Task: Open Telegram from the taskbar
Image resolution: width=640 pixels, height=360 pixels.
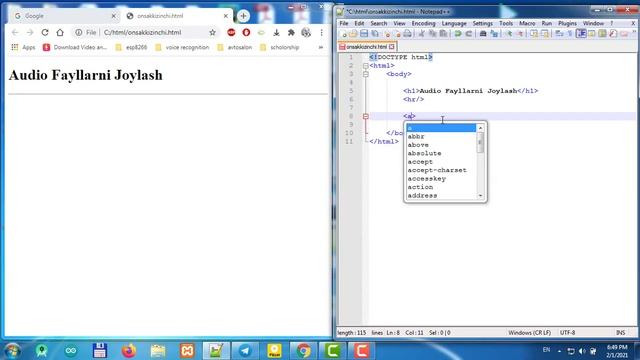Action: tap(245, 351)
